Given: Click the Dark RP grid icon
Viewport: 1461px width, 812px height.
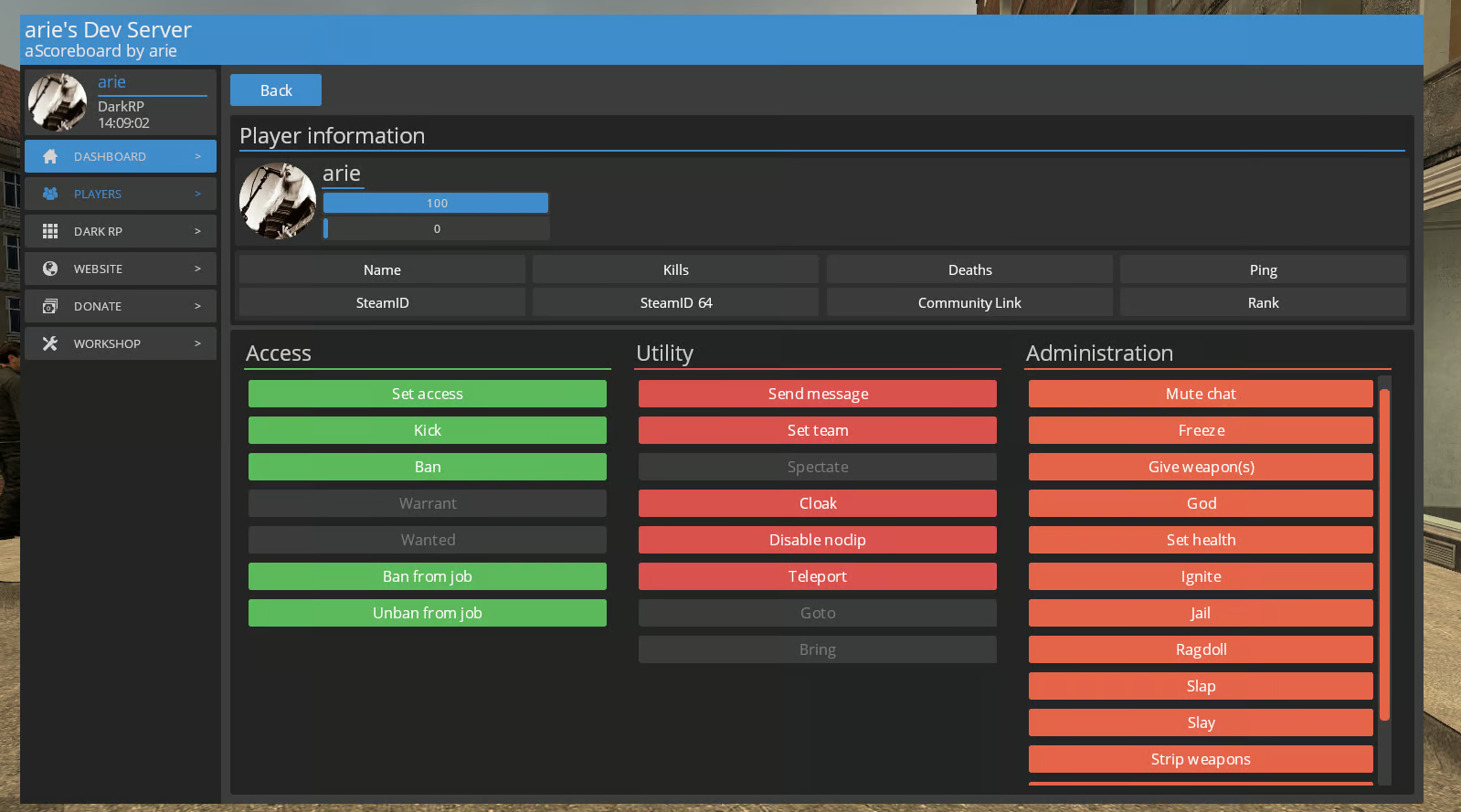Looking at the screenshot, I should [50, 231].
